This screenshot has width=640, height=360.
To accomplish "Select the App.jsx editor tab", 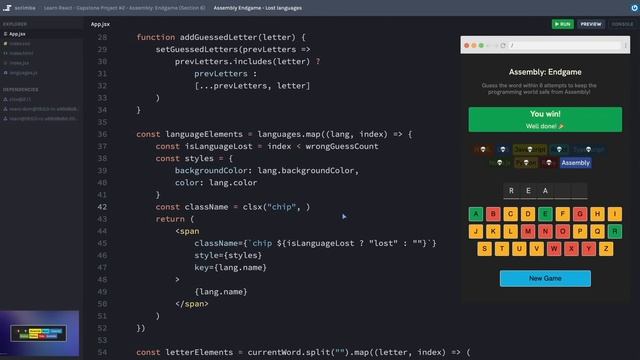I will tap(100, 24).
